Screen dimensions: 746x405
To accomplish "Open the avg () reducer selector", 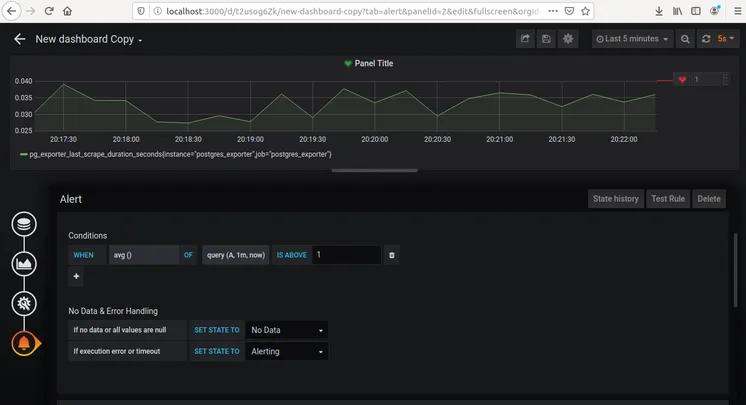I will (x=144, y=255).
